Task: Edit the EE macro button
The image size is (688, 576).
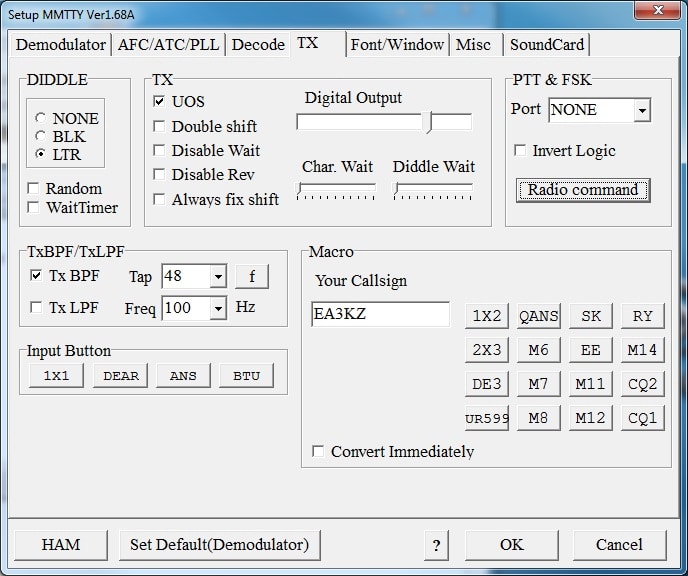Action: [x=591, y=350]
